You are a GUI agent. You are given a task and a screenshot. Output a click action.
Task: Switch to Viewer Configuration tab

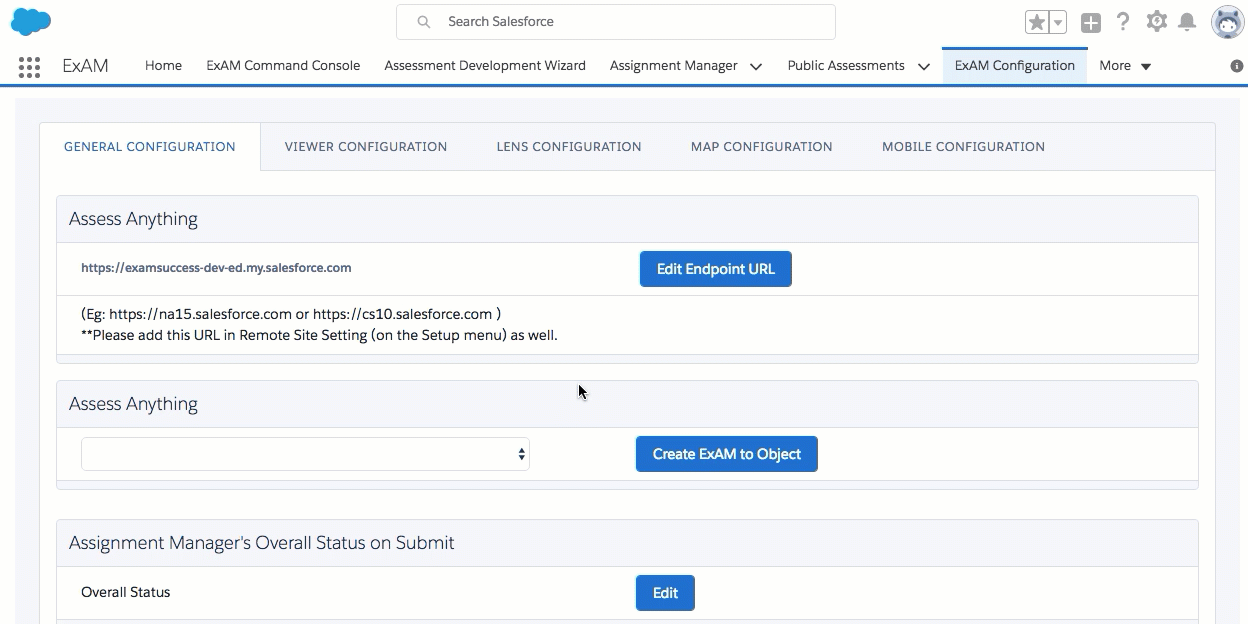pos(366,147)
